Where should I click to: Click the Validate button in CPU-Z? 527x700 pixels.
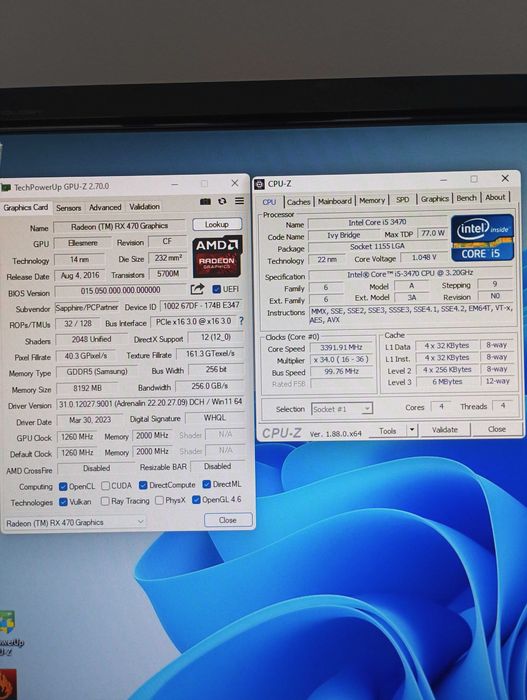[445, 429]
